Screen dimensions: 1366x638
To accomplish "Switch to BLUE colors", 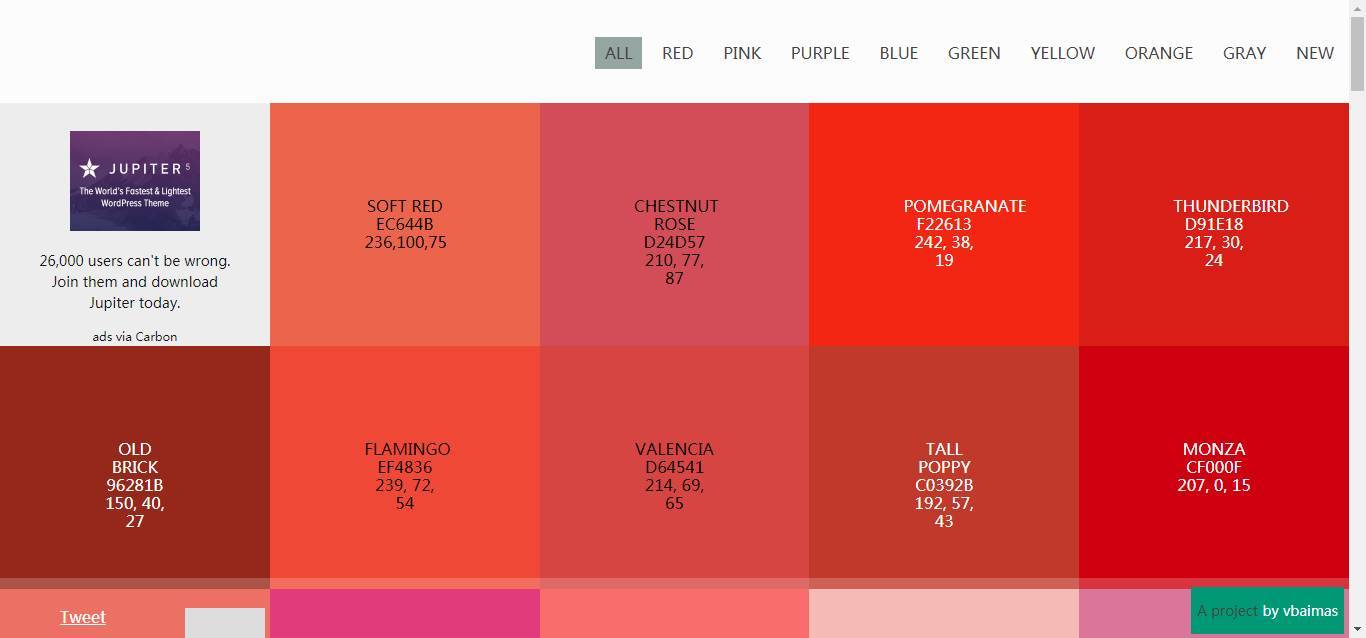I will (x=898, y=53).
